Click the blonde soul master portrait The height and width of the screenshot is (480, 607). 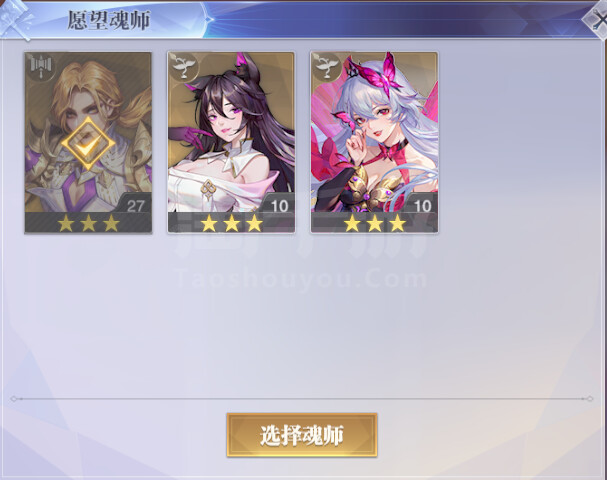click(x=88, y=142)
